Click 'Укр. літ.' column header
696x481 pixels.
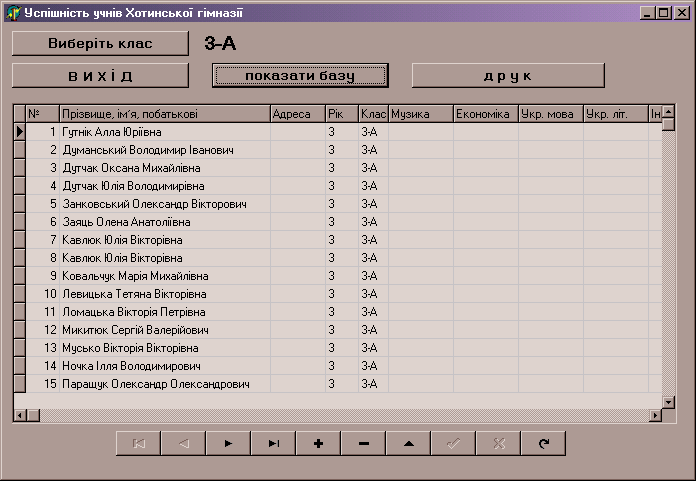click(616, 114)
